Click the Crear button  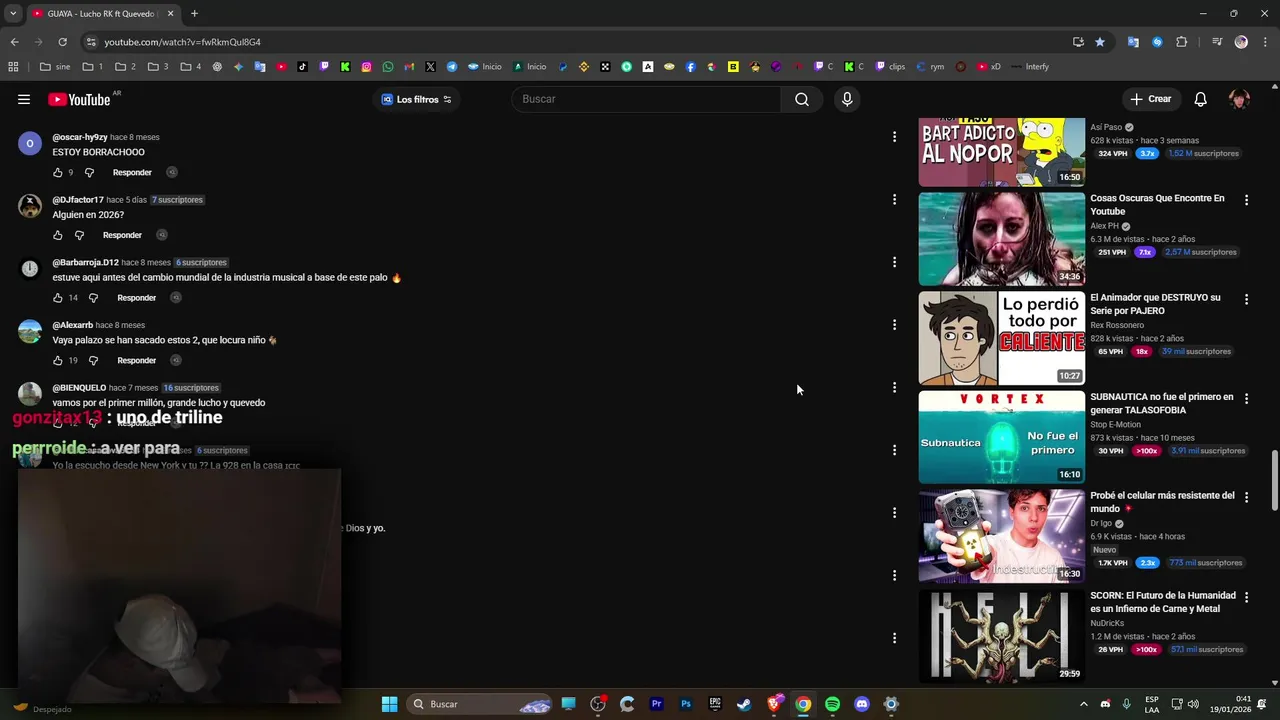tap(1151, 99)
